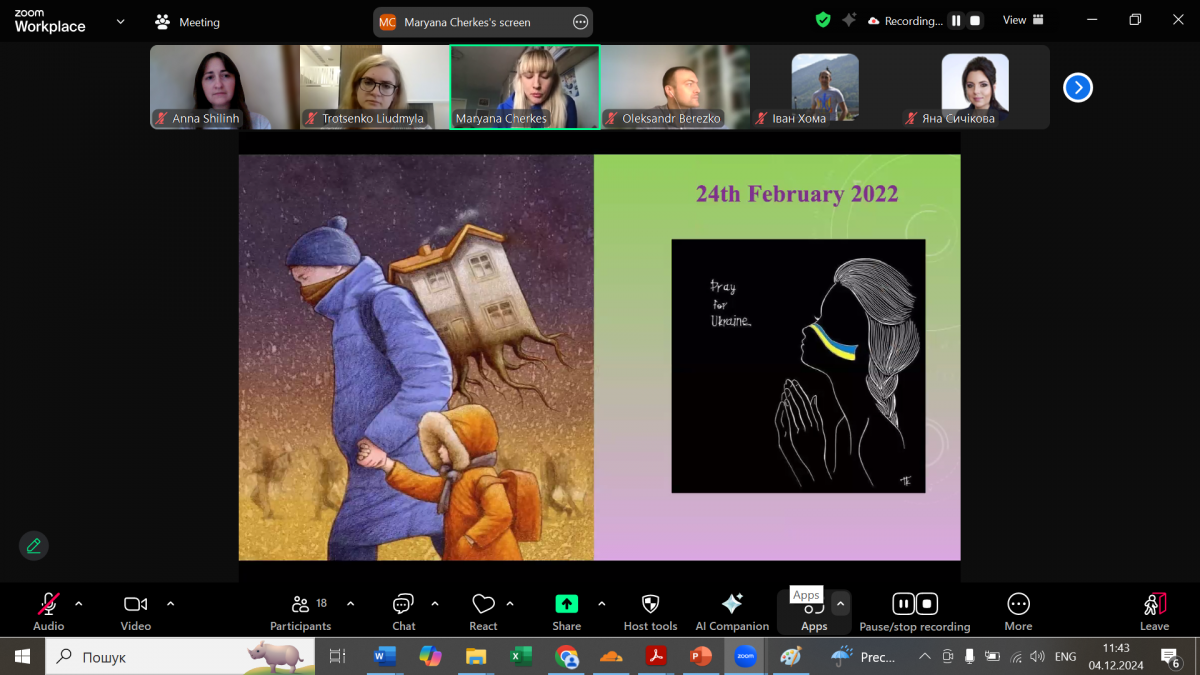
Task: Click the green Share screen icon
Action: click(x=566, y=605)
